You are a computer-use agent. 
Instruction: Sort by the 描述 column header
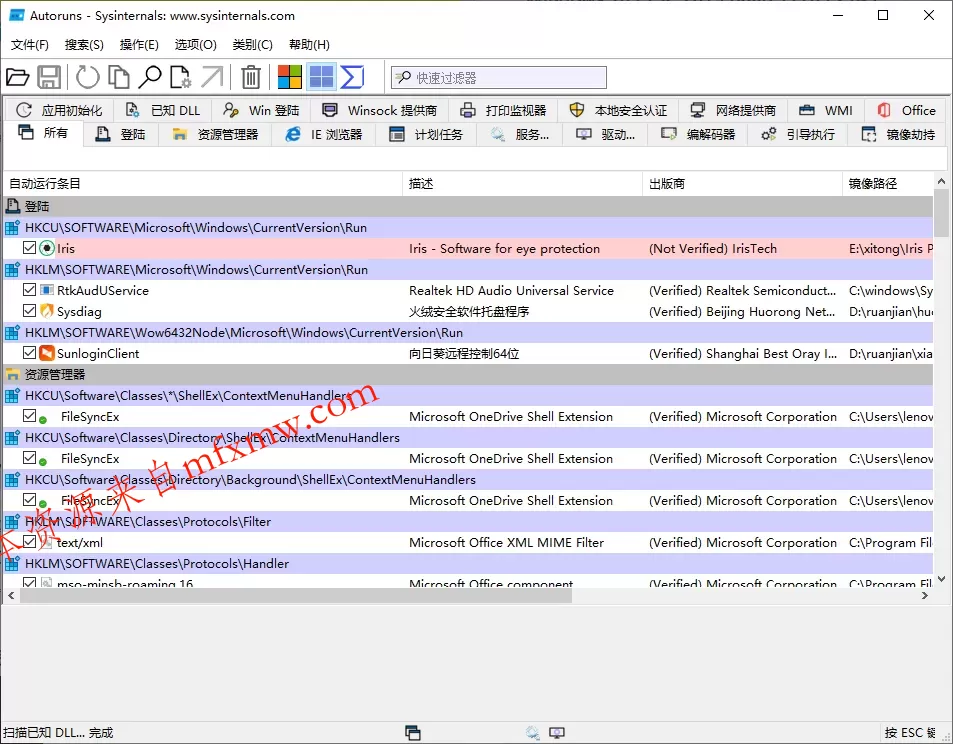(x=522, y=183)
